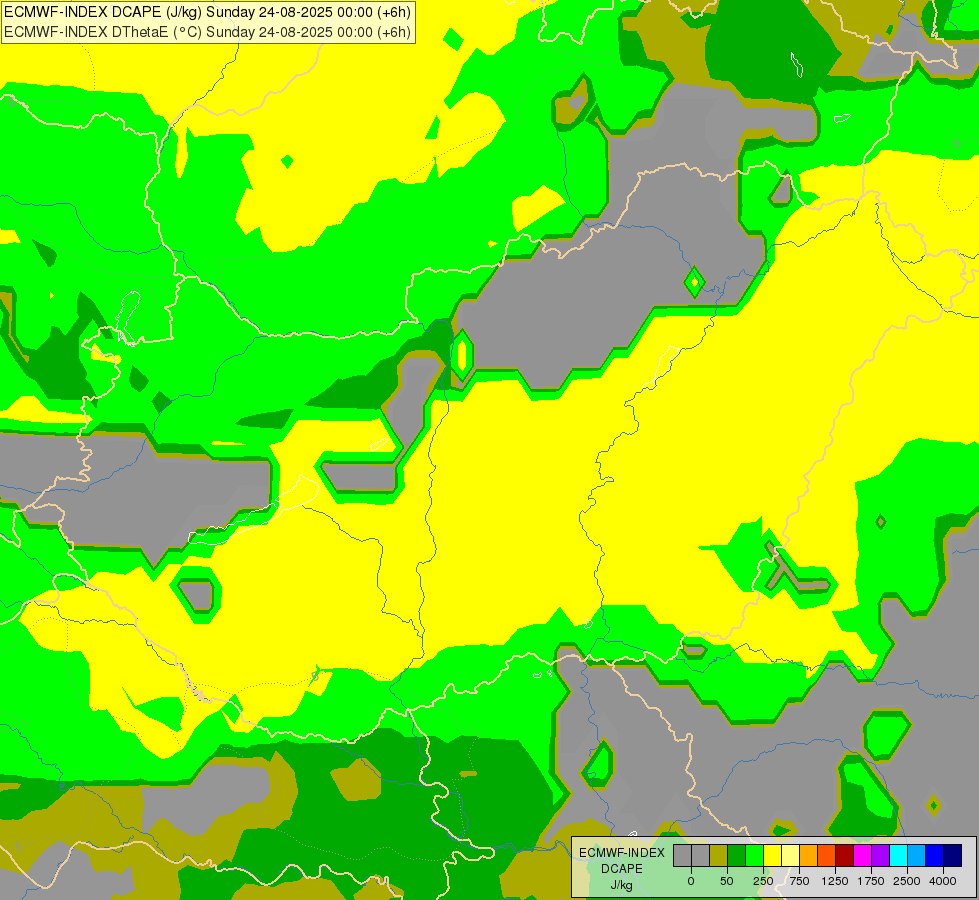Click the sky blue legend swatch
Viewport: 979px width, 900px height.
(x=917, y=856)
